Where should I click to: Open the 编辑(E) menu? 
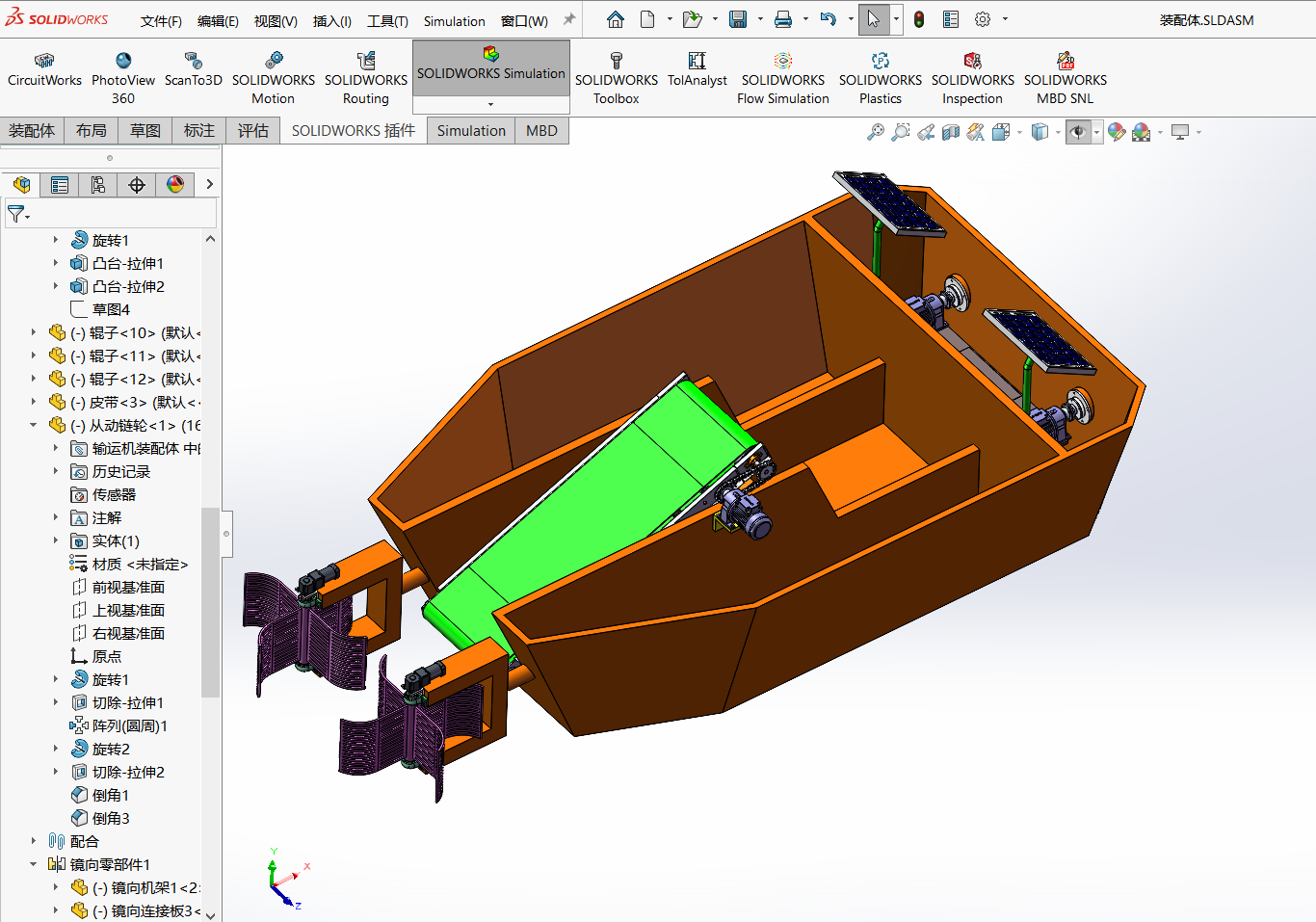[x=218, y=20]
